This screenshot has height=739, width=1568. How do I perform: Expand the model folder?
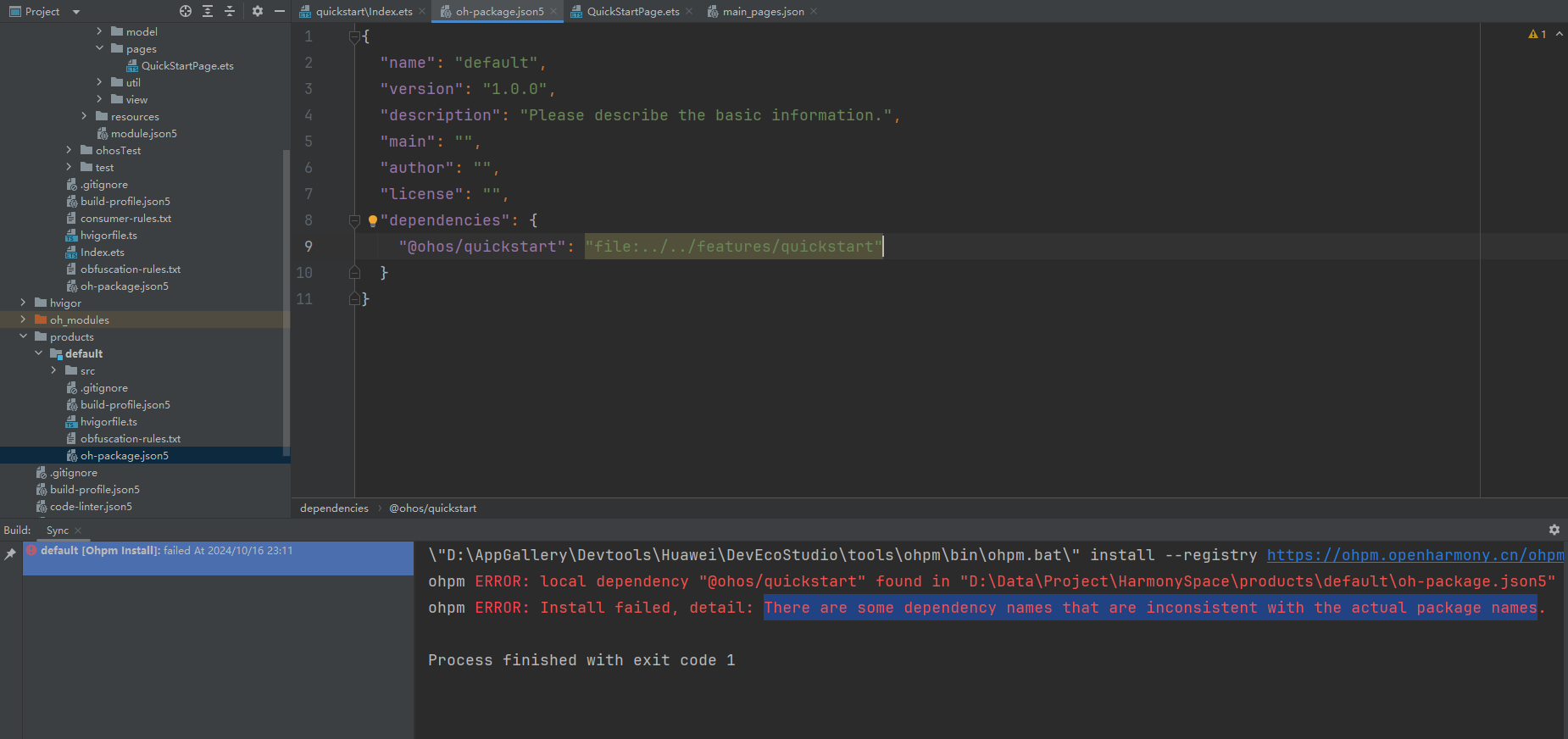point(99,31)
